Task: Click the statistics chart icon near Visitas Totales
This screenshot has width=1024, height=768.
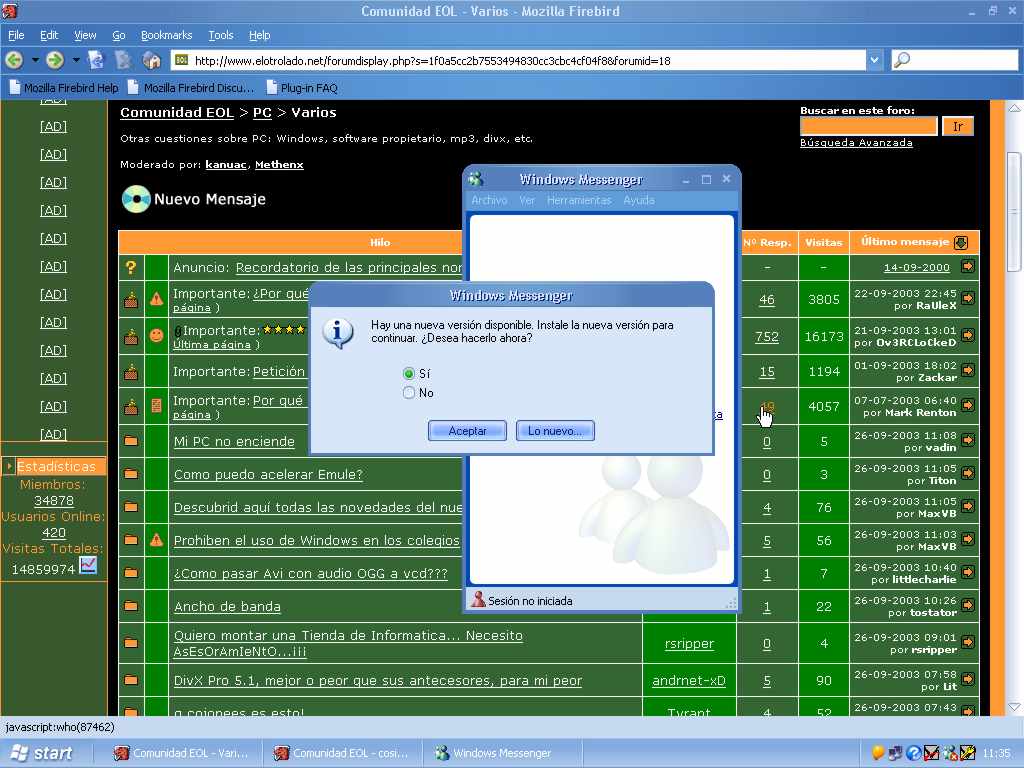Action: [88, 565]
